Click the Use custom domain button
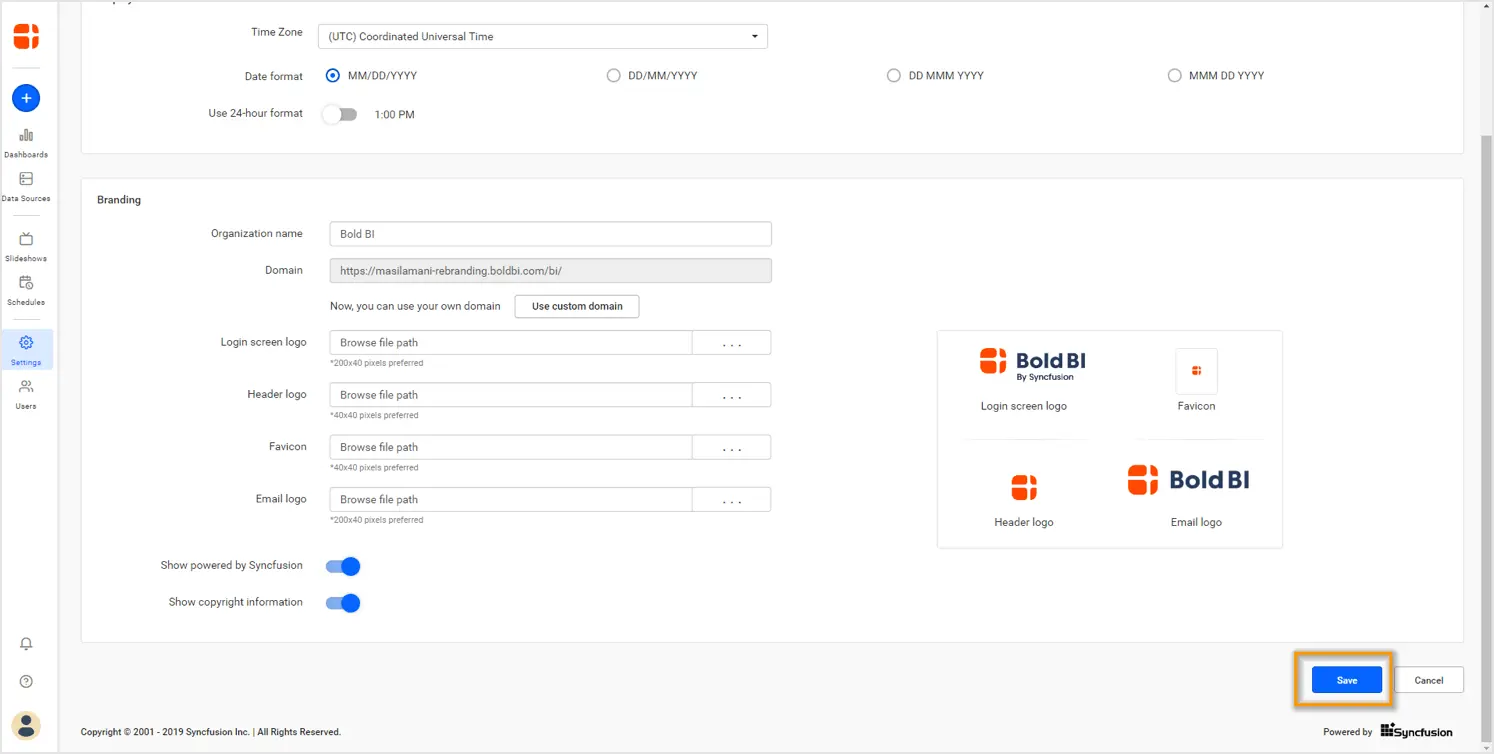1494x754 pixels. click(x=576, y=306)
